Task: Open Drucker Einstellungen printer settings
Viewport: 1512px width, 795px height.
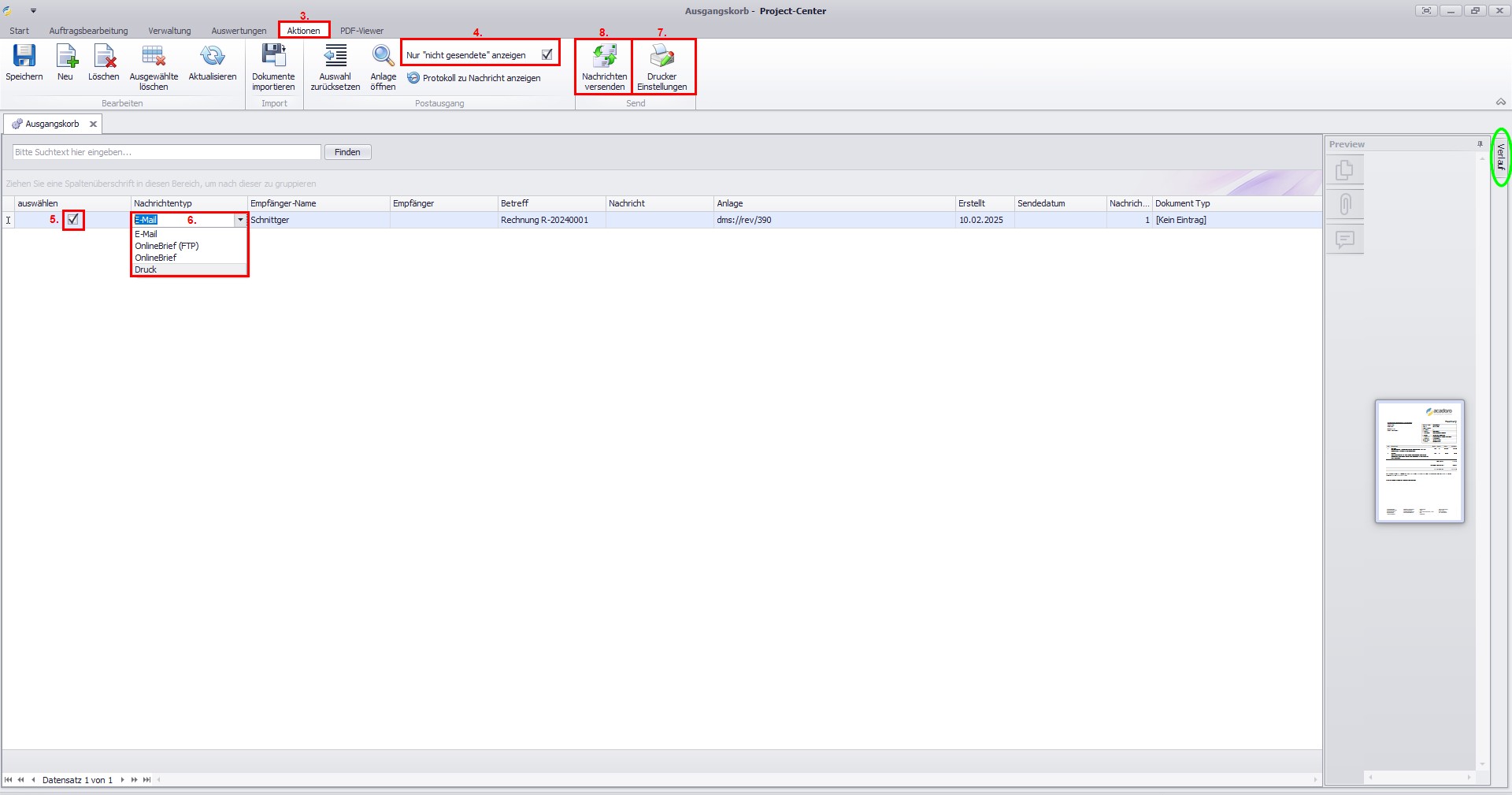Action: (x=661, y=57)
